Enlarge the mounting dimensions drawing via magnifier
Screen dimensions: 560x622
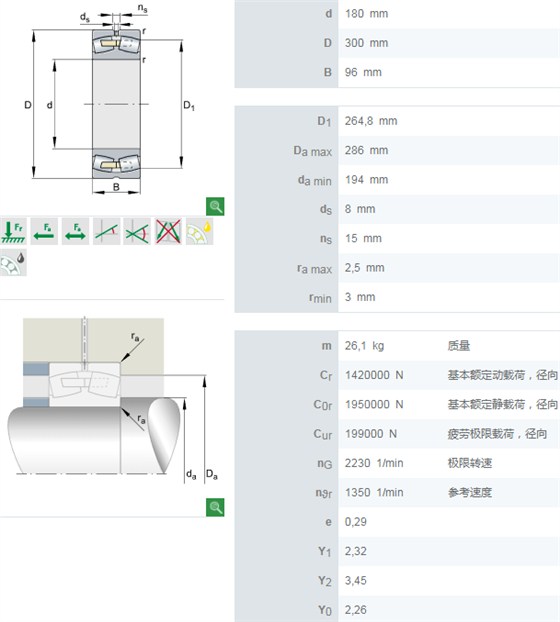point(215,507)
